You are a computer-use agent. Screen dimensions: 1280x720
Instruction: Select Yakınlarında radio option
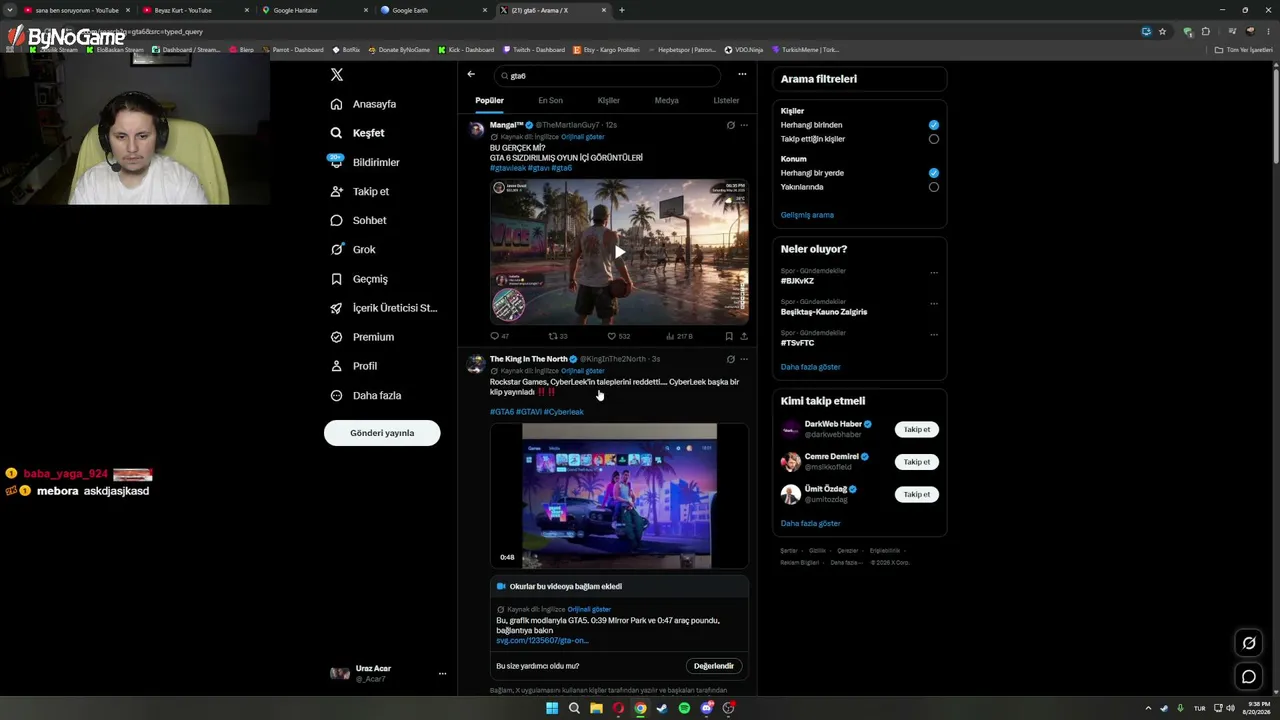point(933,187)
